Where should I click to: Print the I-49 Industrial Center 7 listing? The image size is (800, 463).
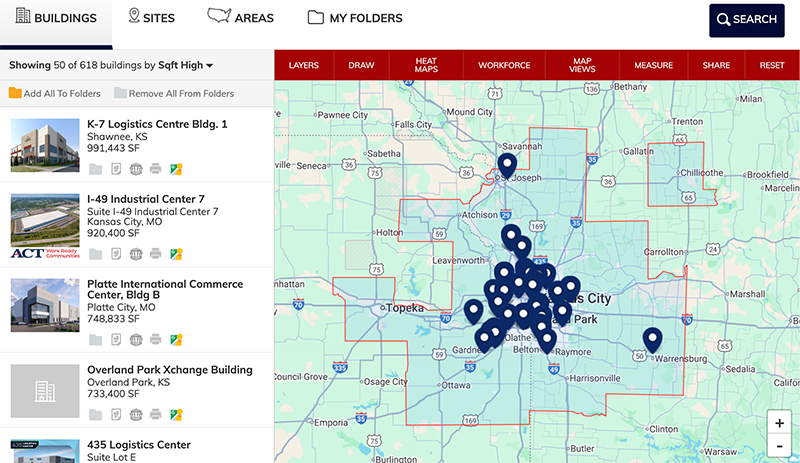coord(156,254)
